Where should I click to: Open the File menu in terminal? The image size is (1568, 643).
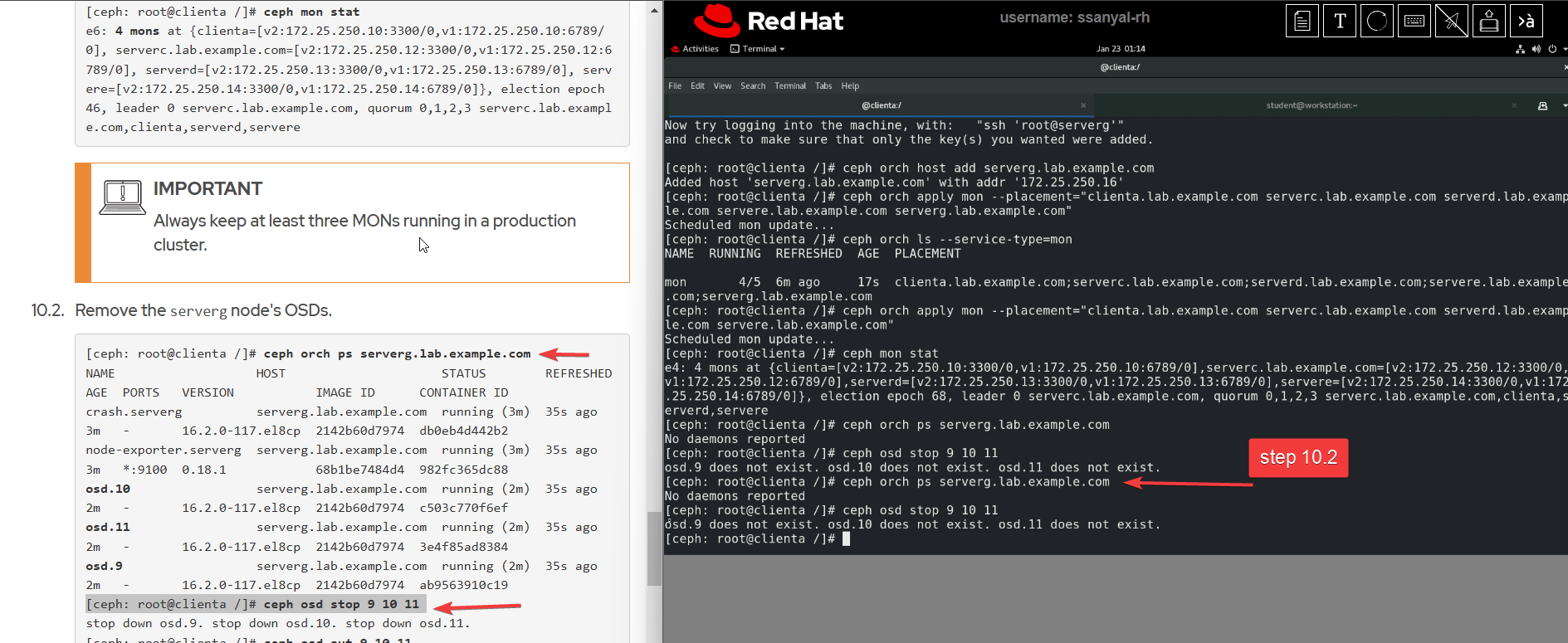pos(675,85)
